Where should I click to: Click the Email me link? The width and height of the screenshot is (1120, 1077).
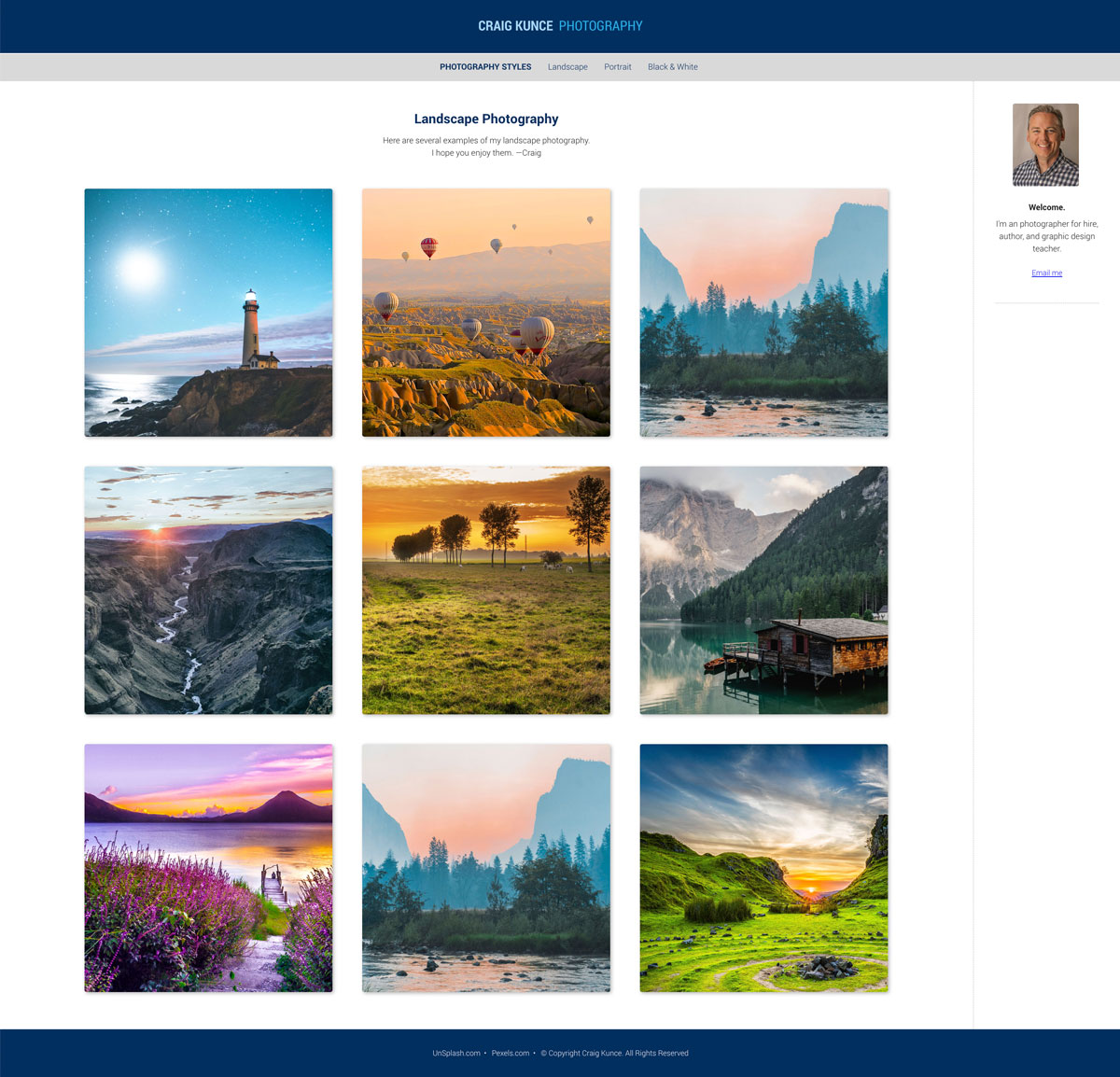point(1046,273)
